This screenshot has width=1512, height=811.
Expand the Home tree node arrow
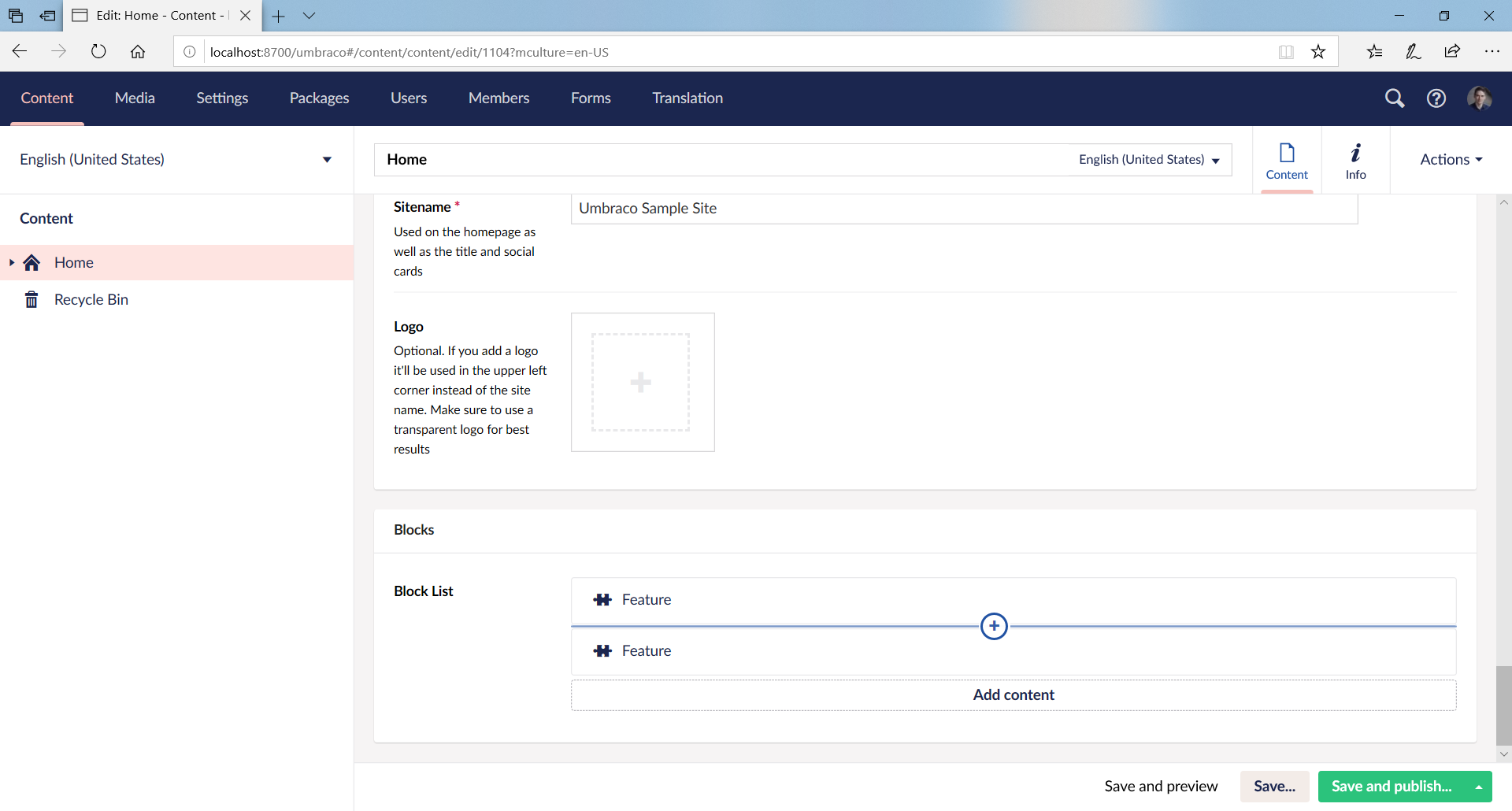pos(11,262)
